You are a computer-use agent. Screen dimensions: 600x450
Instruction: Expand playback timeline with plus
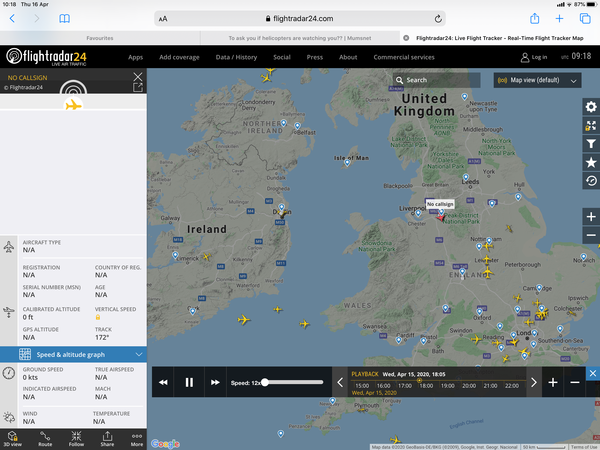pyautogui.click(x=553, y=382)
